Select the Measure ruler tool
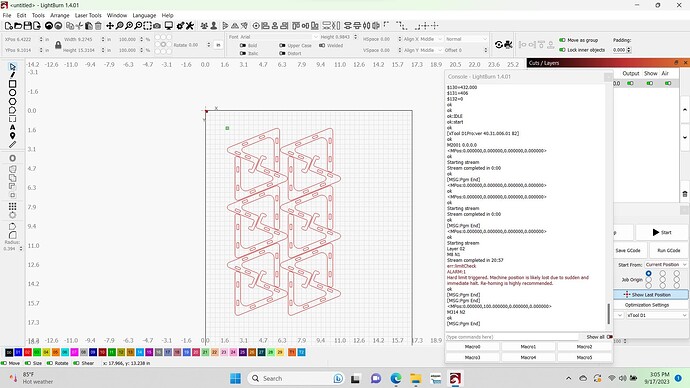The height and width of the screenshot is (388, 690). [12, 144]
